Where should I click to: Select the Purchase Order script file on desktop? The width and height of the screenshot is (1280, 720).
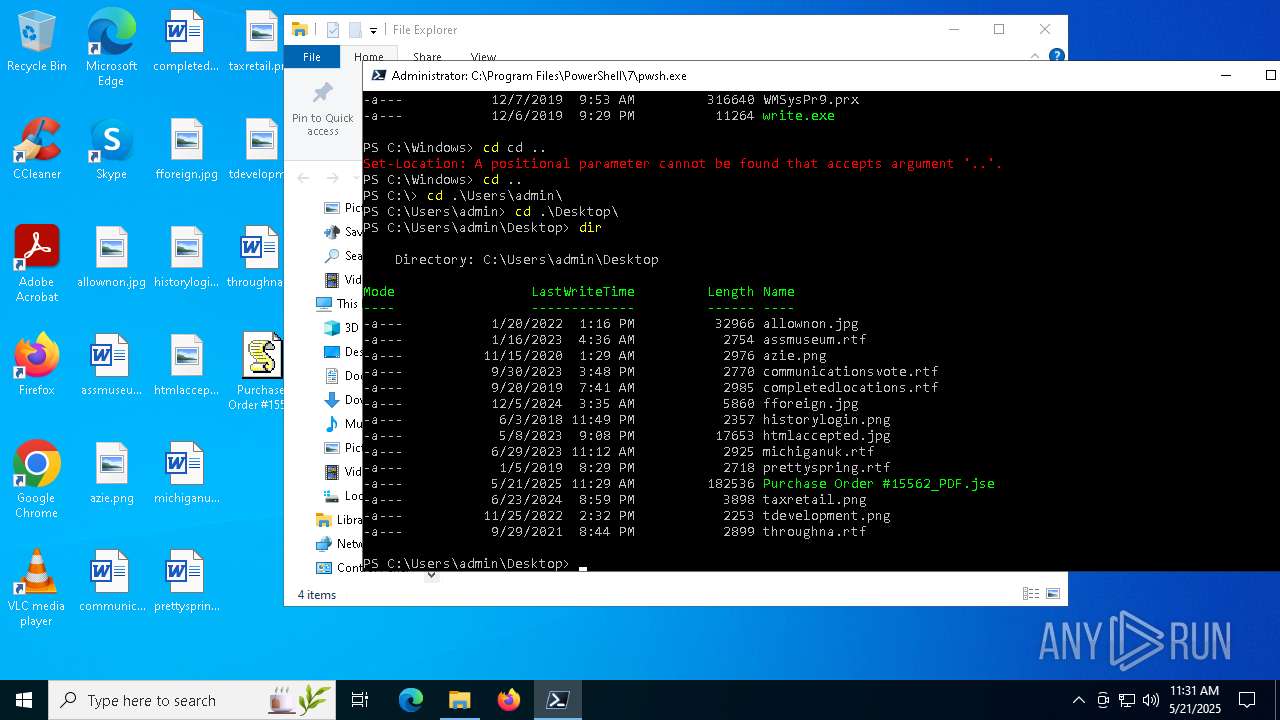coord(260,372)
